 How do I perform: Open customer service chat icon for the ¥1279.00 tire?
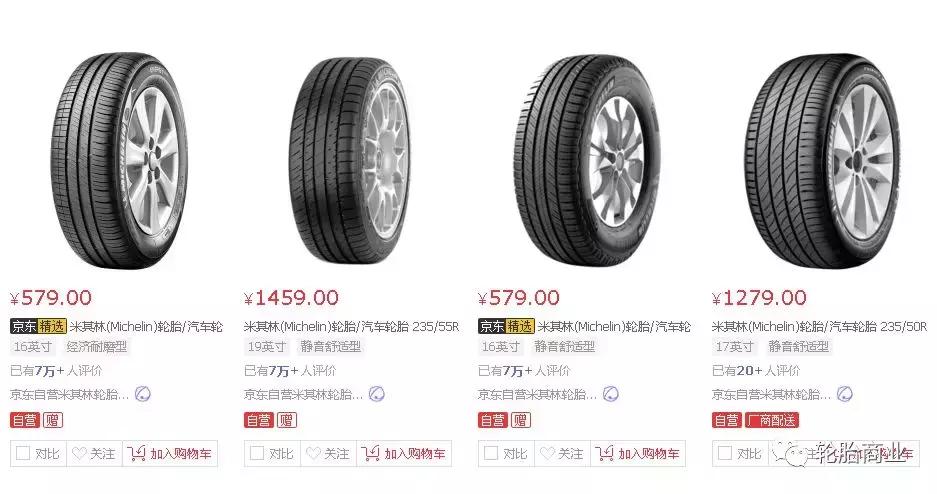pos(844,394)
